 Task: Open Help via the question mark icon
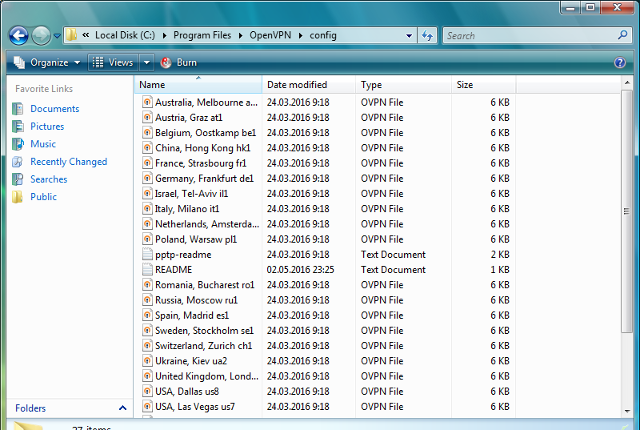pos(620,62)
